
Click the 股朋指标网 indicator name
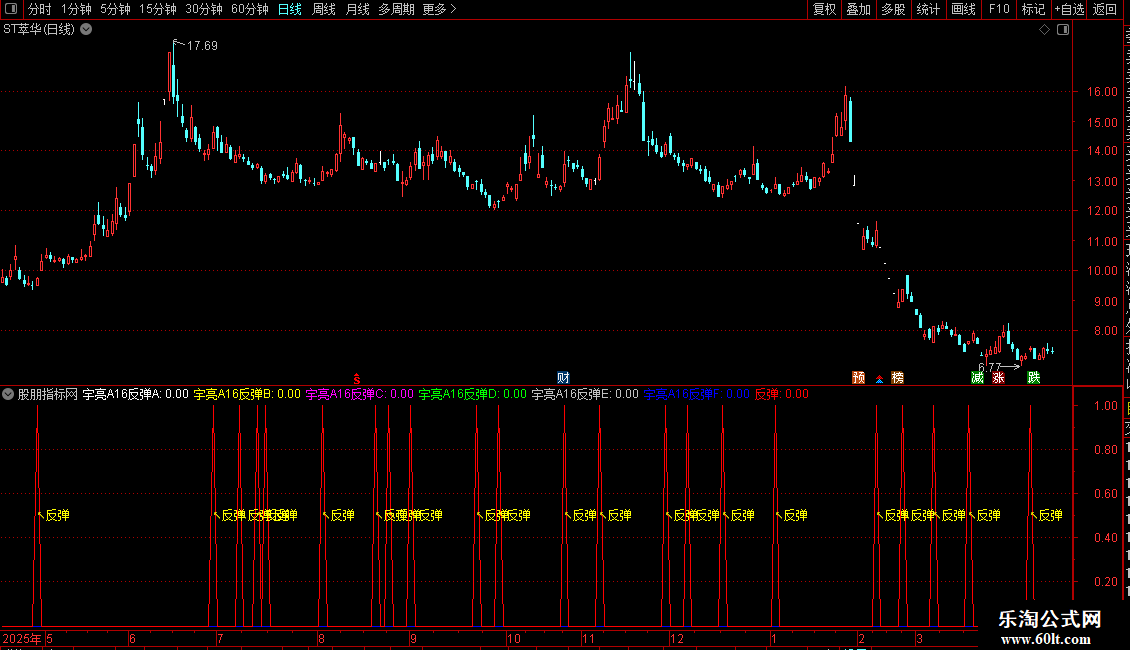48,394
